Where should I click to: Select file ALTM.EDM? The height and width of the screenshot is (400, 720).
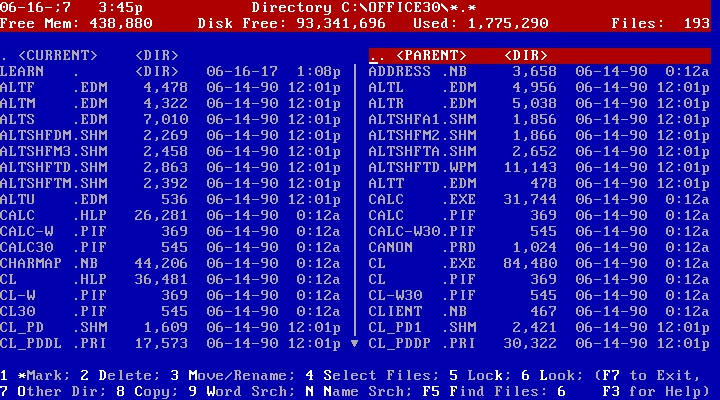tap(171, 104)
